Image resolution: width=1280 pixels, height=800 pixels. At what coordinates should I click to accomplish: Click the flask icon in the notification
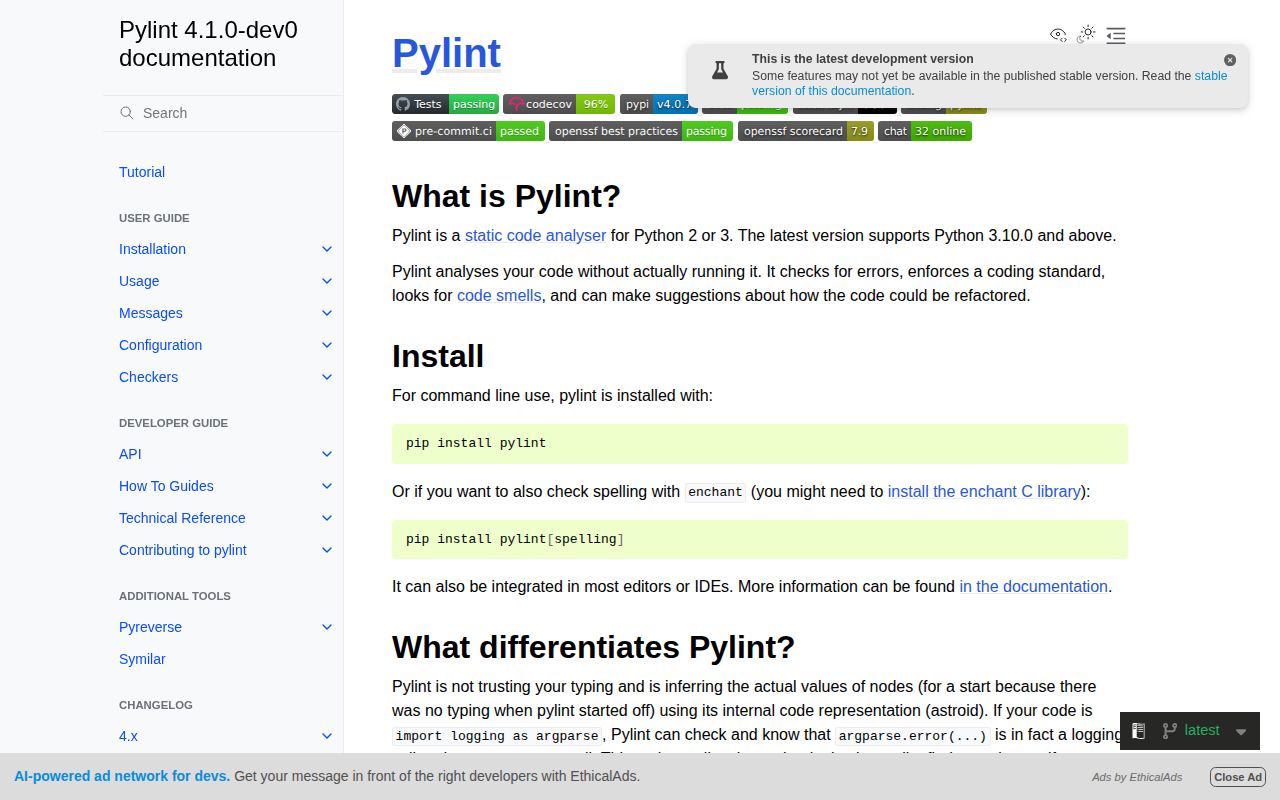pyautogui.click(x=720, y=70)
